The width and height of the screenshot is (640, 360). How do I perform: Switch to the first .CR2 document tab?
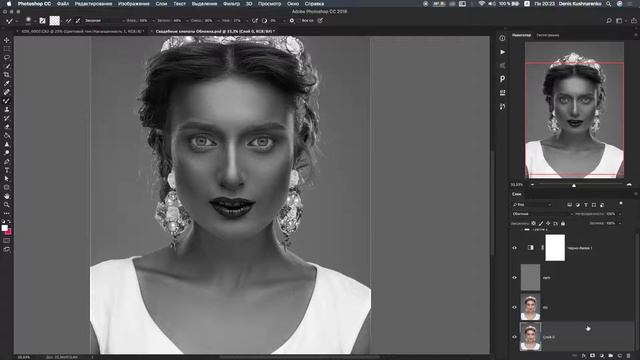point(82,31)
